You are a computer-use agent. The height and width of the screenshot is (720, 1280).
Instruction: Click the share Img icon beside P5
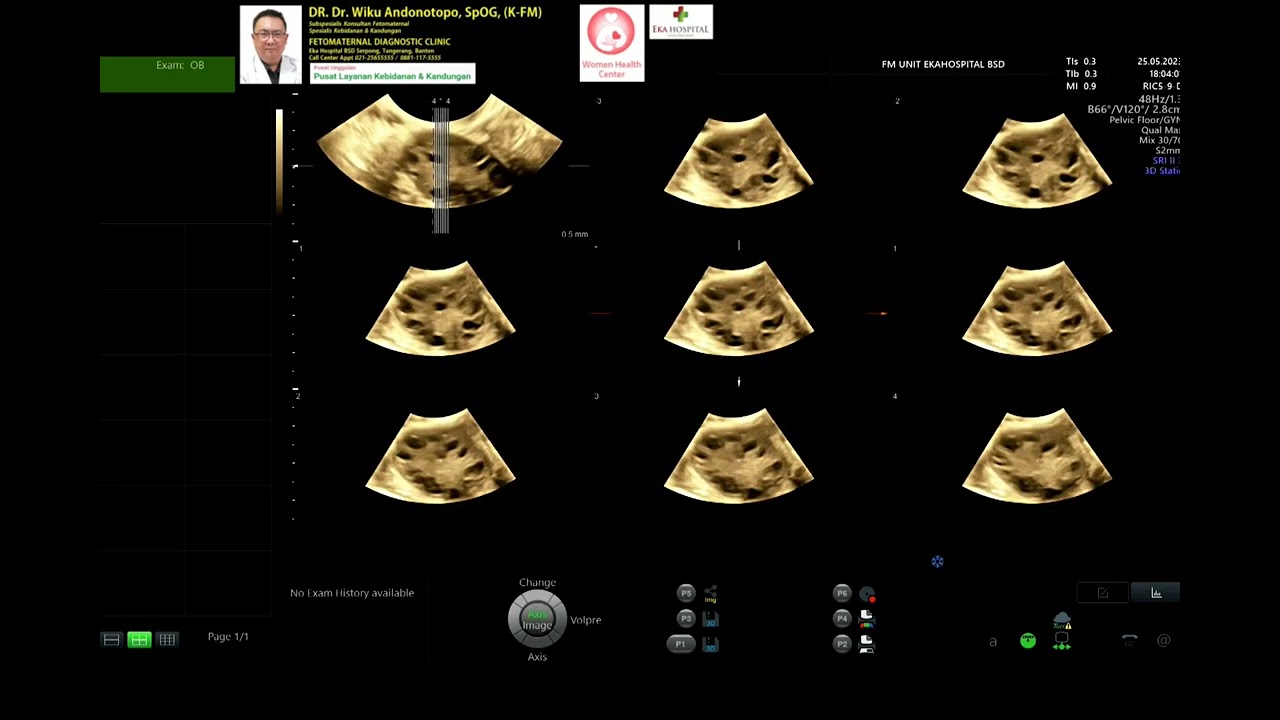point(711,594)
